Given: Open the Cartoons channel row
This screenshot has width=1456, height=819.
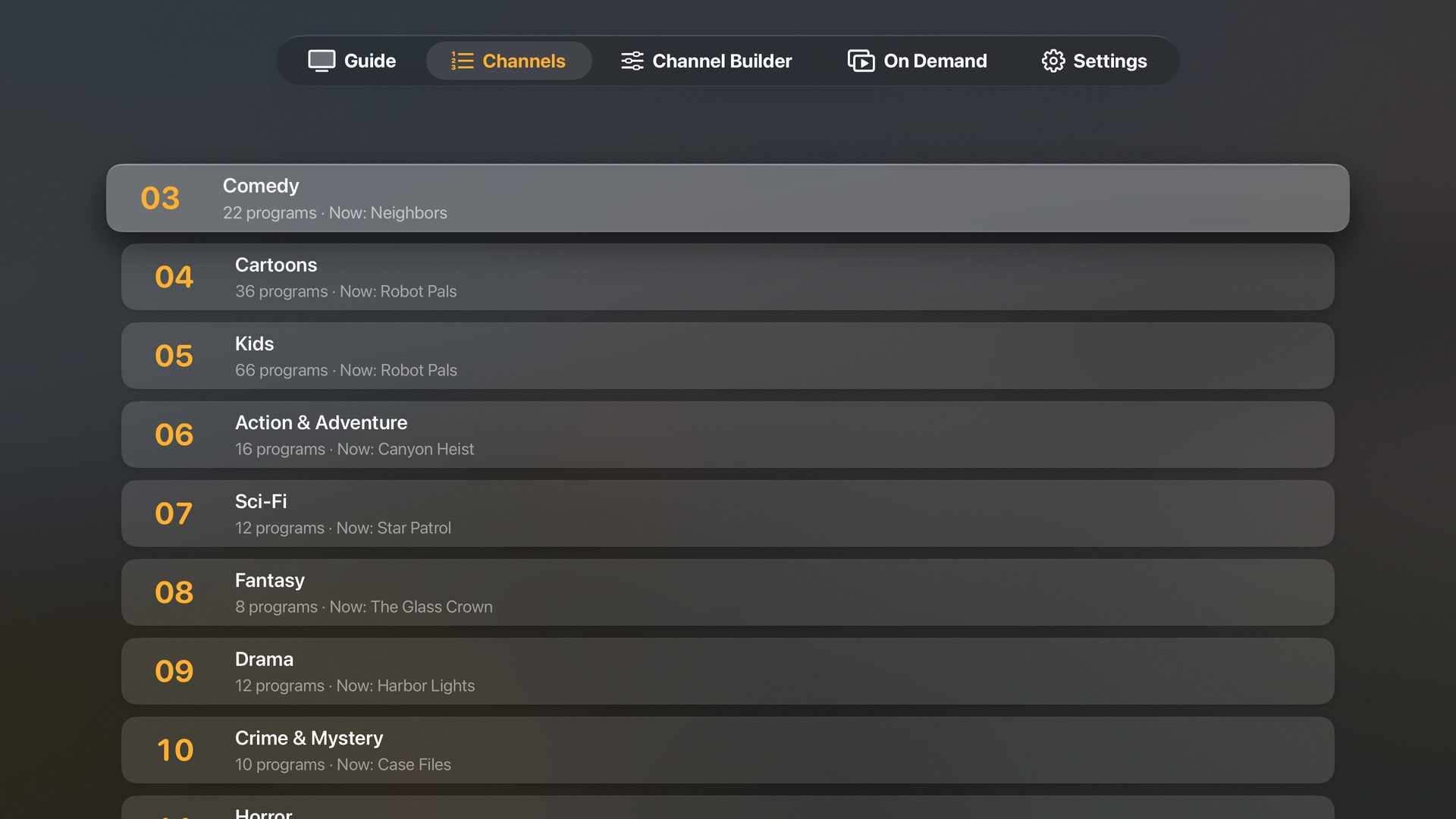Looking at the screenshot, I should [728, 277].
